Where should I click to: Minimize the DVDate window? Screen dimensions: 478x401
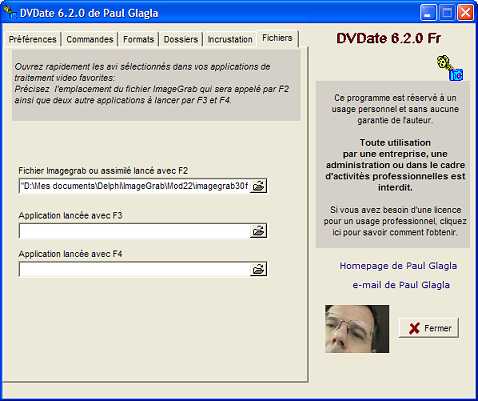(428, 13)
